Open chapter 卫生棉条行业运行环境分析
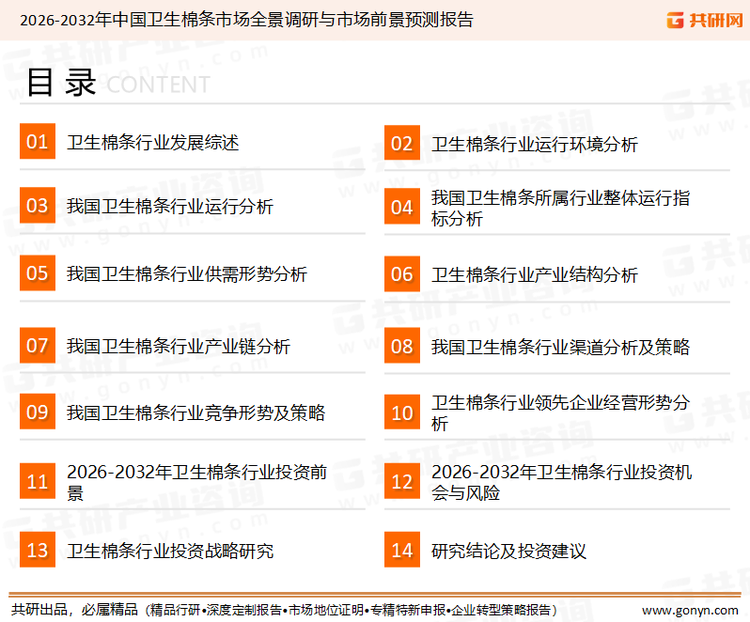 (x=534, y=144)
